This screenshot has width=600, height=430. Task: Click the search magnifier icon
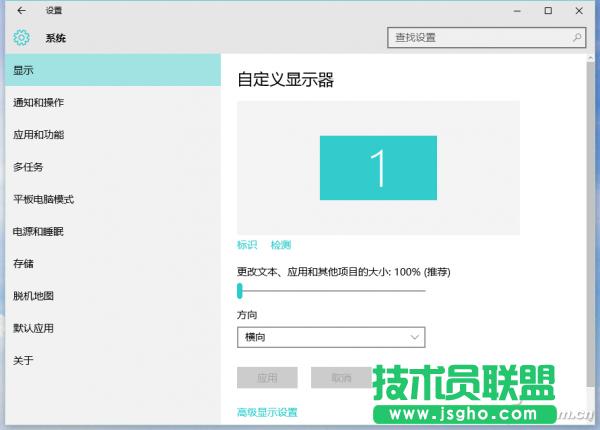577,38
